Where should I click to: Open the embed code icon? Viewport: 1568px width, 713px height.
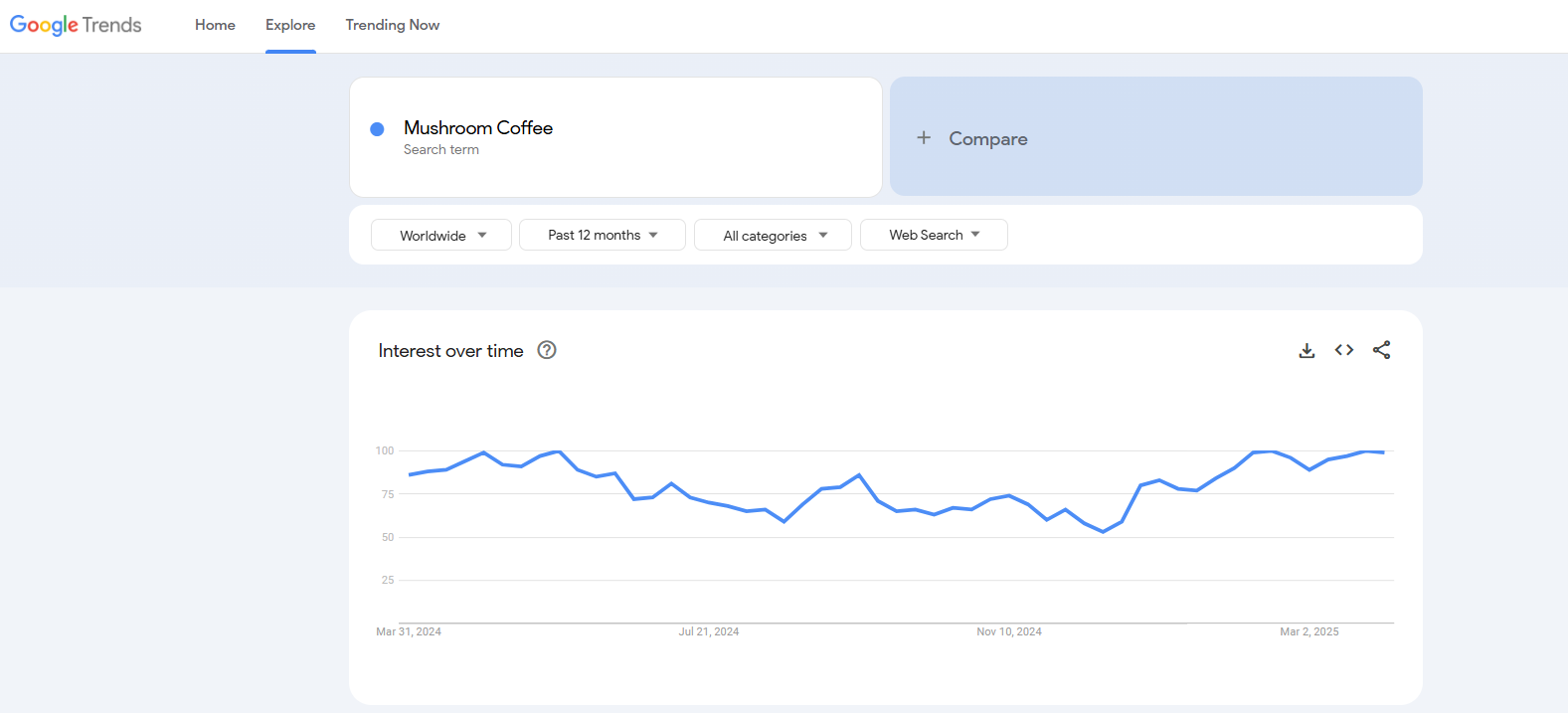1344,350
